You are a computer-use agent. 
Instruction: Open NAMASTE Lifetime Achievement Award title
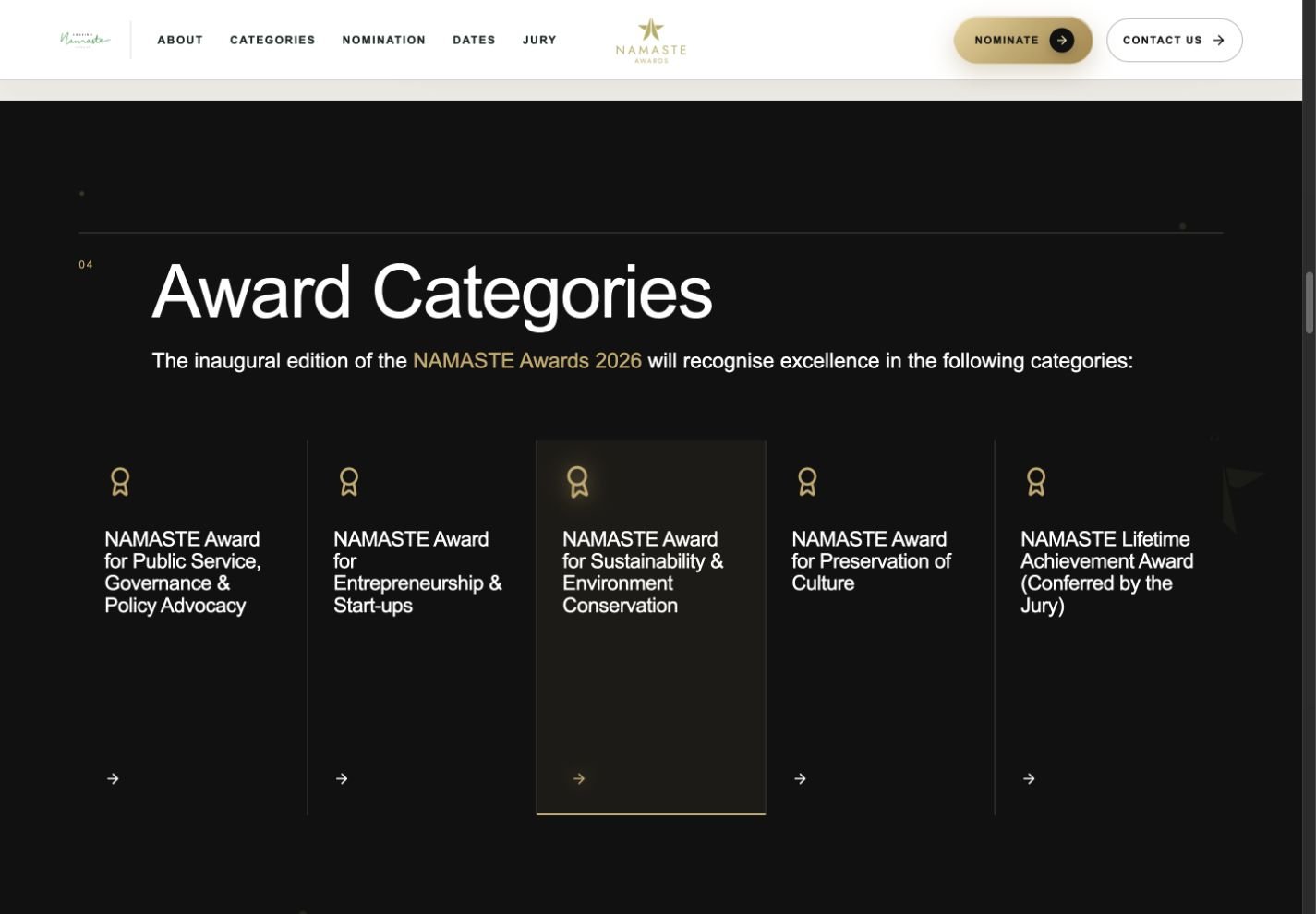pyautogui.click(x=1107, y=572)
